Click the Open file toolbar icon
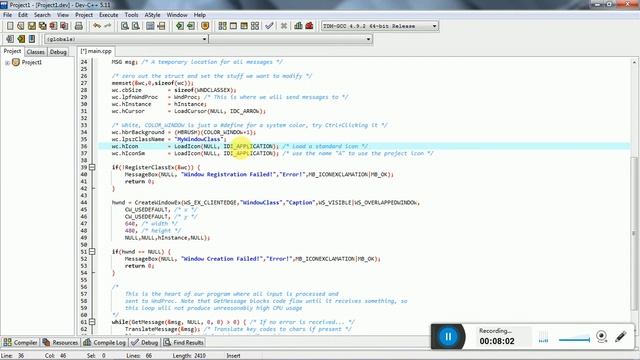Screen dimensions: 640x360 [21, 26]
